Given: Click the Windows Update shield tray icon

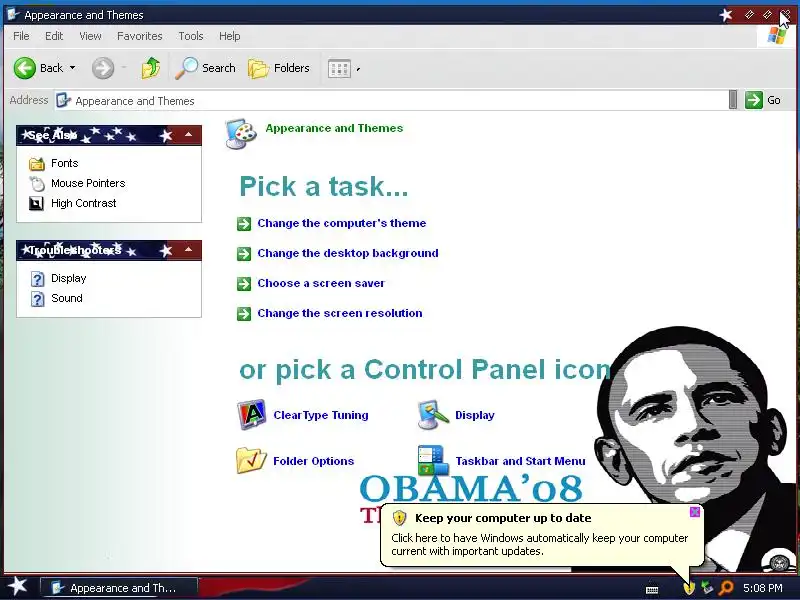Looking at the screenshot, I should click(x=689, y=588).
